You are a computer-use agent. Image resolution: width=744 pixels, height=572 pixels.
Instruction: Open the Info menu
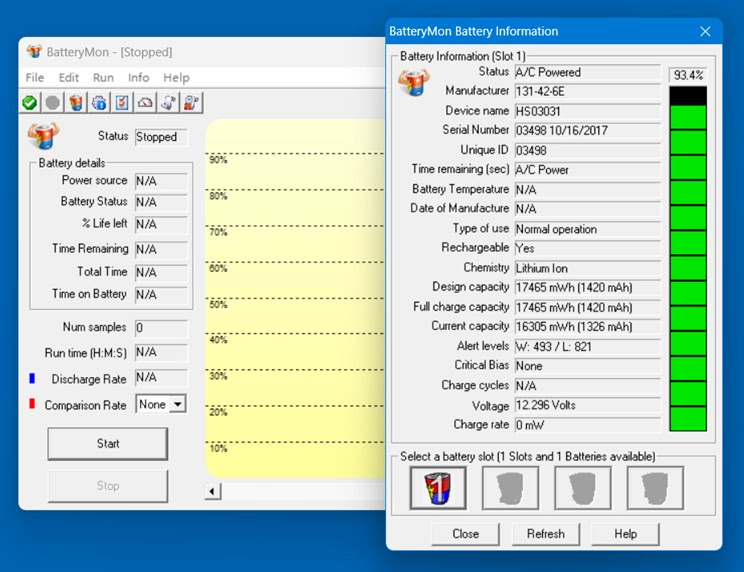(x=139, y=77)
